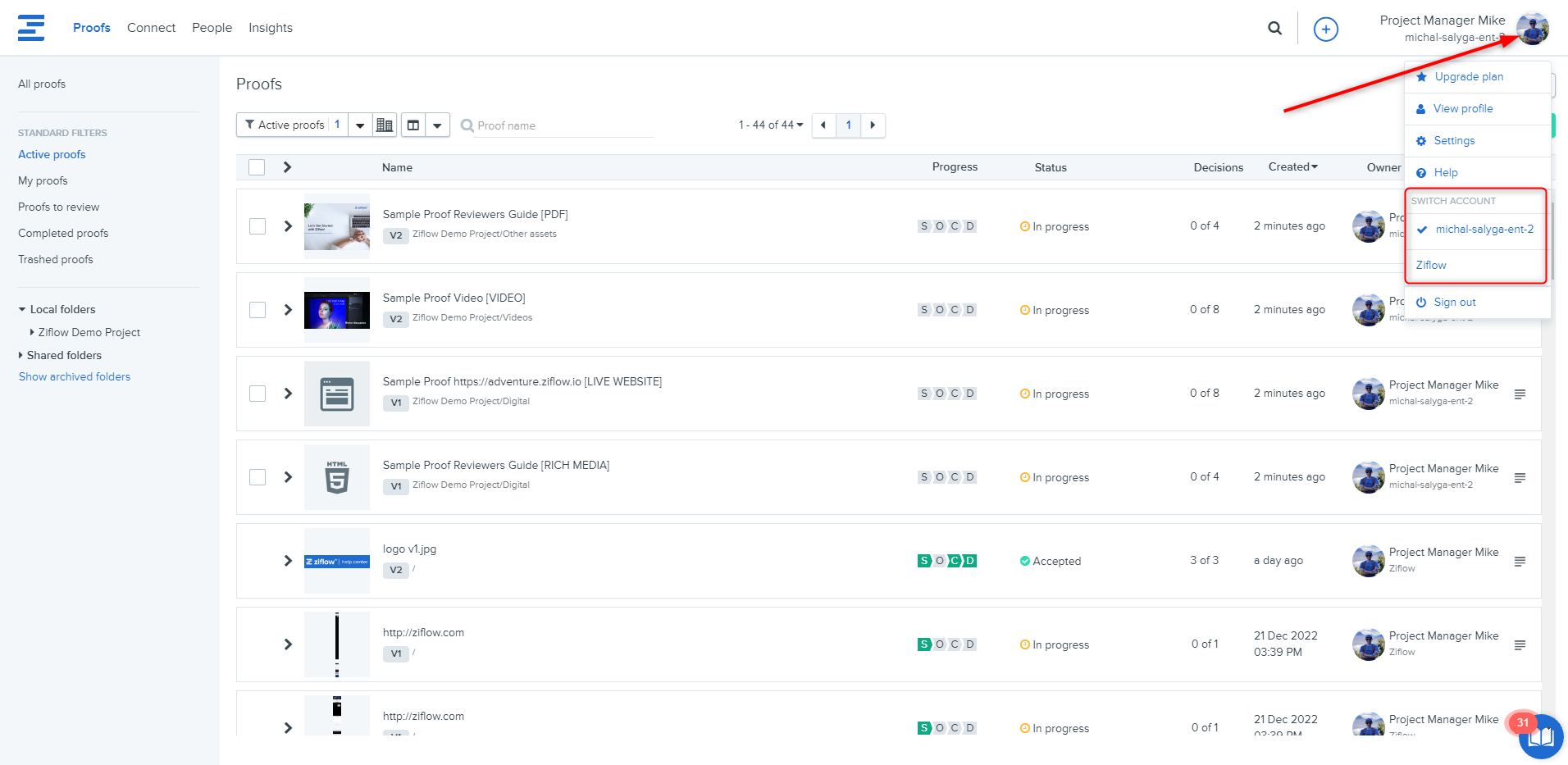
Task: Open row menu for LIVE WEBSITE proof
Action: pos(1519,394)
